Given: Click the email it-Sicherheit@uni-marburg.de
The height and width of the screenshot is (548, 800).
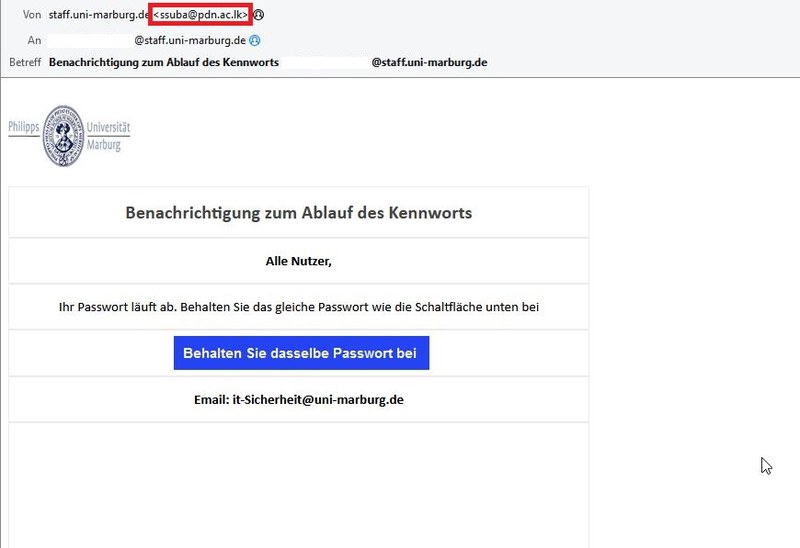Looking at the screenshot, I should pos(318,400).
